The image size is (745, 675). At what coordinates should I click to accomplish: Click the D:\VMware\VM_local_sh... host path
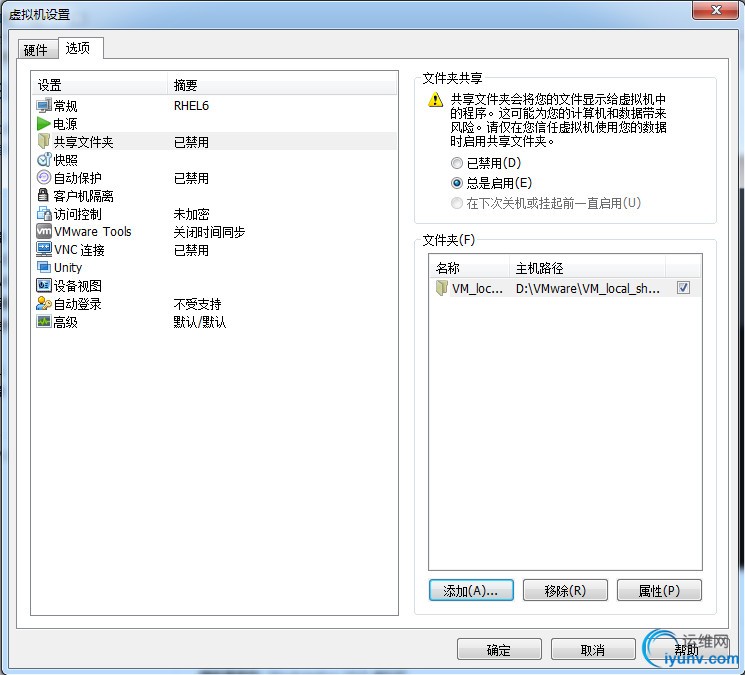coord(588,288)
